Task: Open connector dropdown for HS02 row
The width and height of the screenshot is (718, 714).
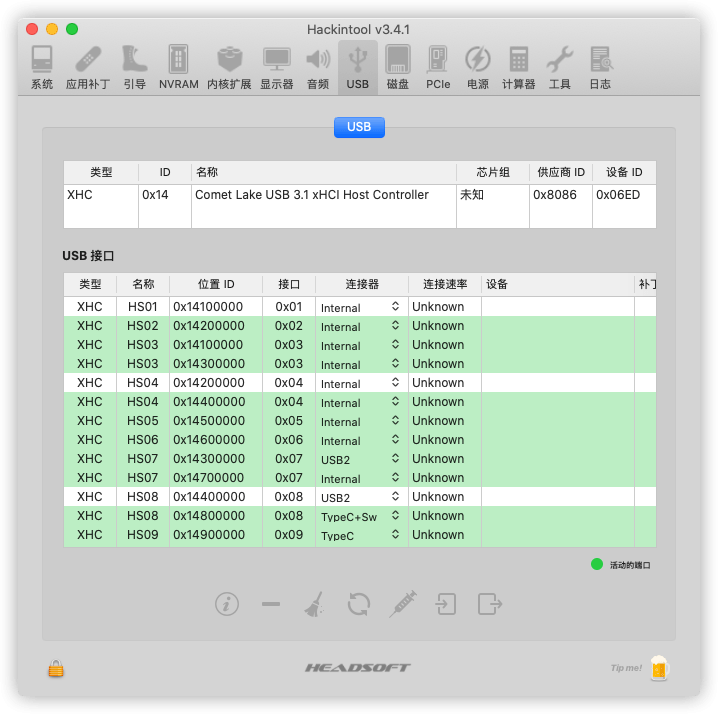Action: click(x=361, y=326)
